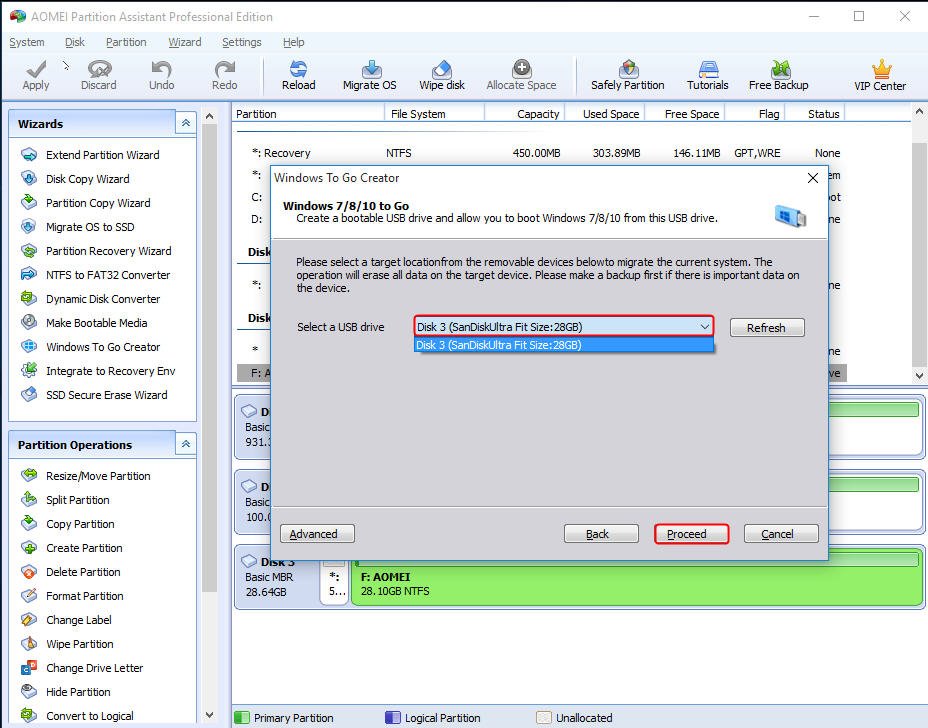Choose Disk 3 SanDiskUltra Fit list option
This screenshot has height=728, width=928.
click(563, 345)
